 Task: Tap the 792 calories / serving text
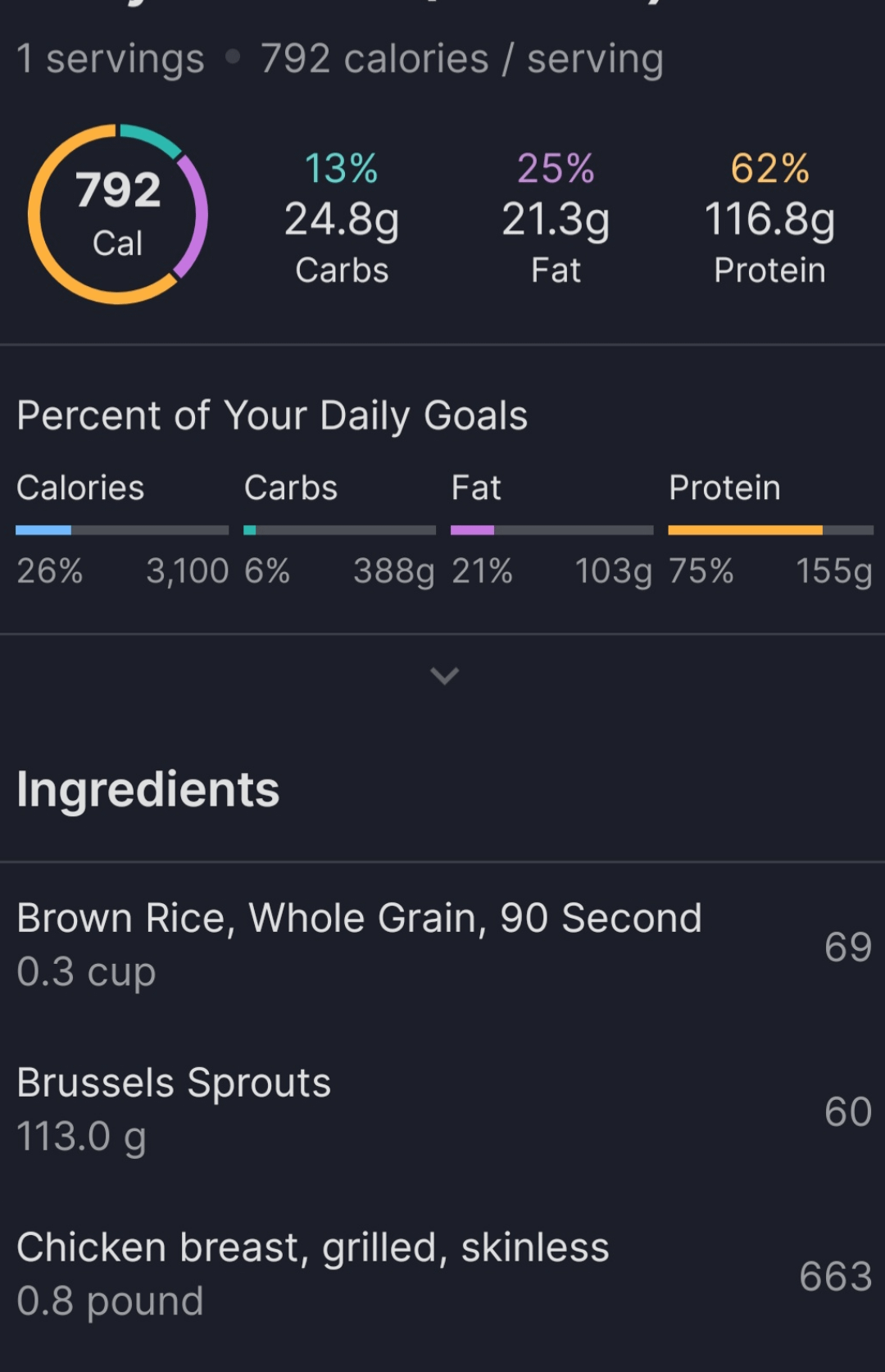[461, 59]
